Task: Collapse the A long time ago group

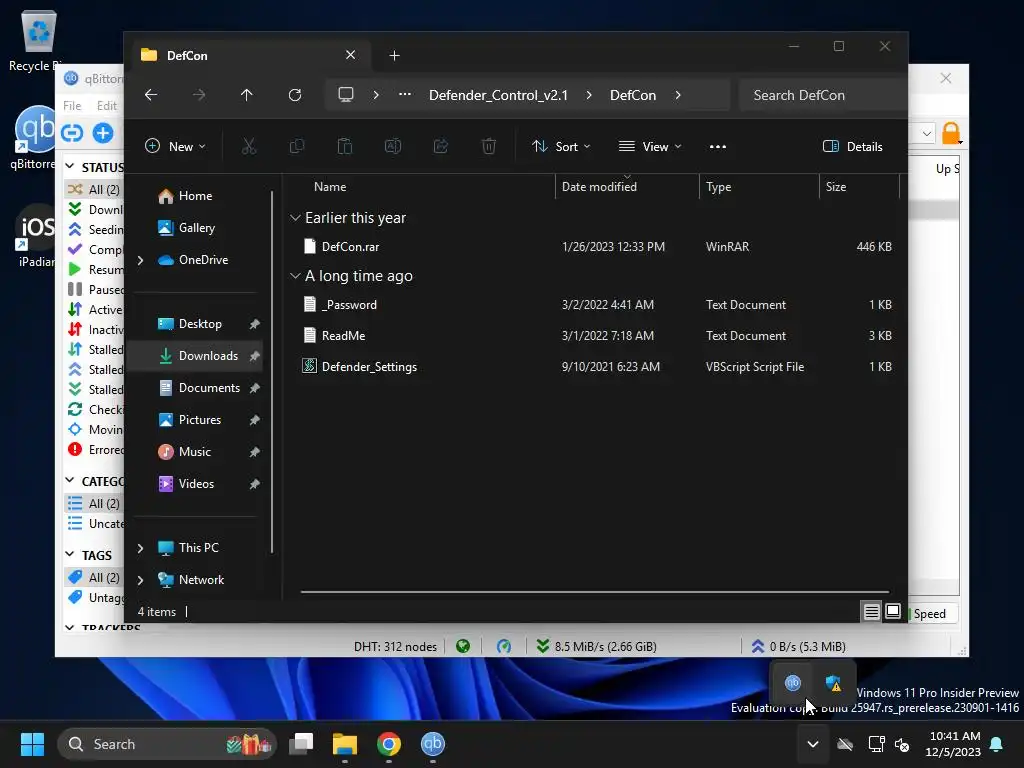Action: pyautogui.click(x=295, y=276)
